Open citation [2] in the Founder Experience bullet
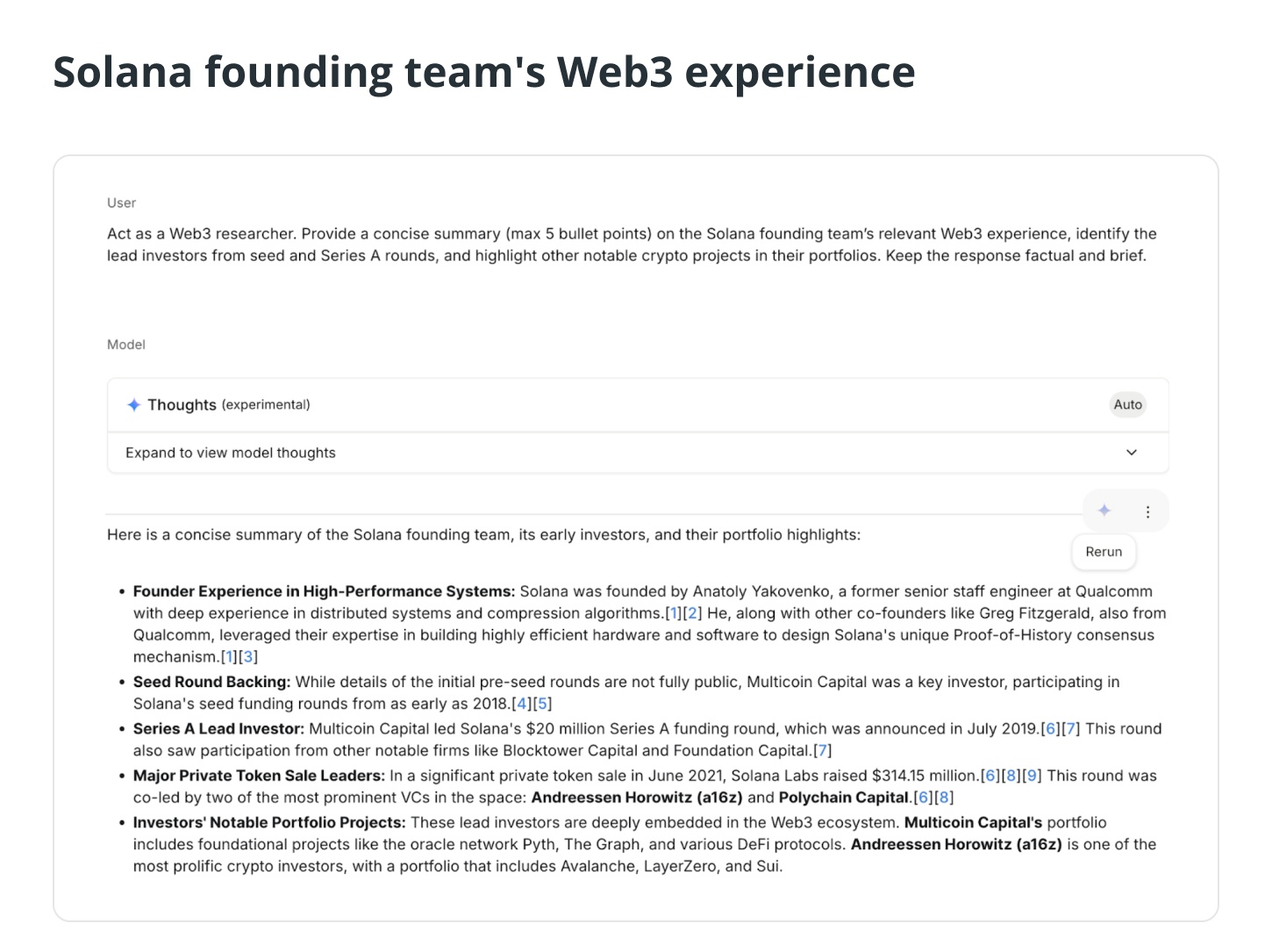The height and width of the screenshot is (952, 1272). pos(692,613)
